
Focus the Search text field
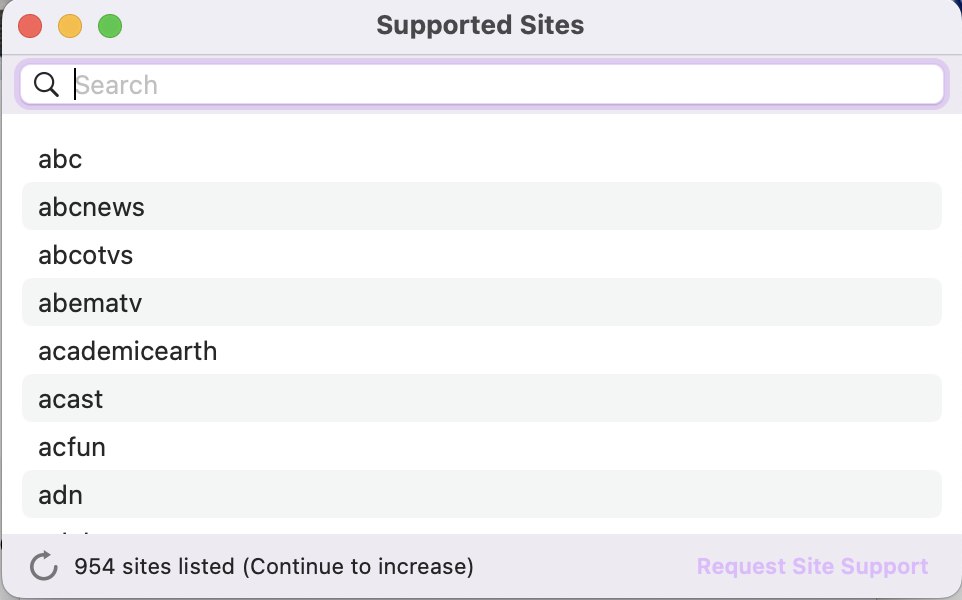[x=500, y=85]
